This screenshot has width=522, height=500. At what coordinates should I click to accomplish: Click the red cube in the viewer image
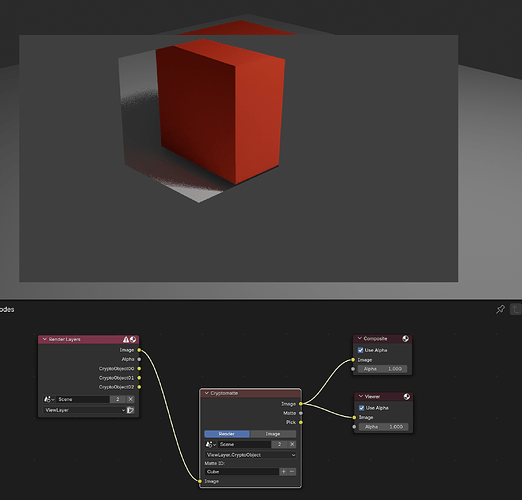[x=220, y=110]
